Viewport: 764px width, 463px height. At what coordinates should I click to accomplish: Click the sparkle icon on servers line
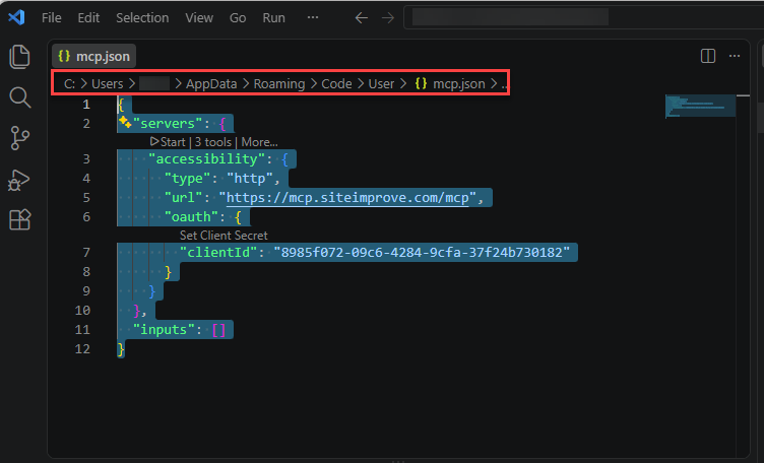tap(125, 122)
